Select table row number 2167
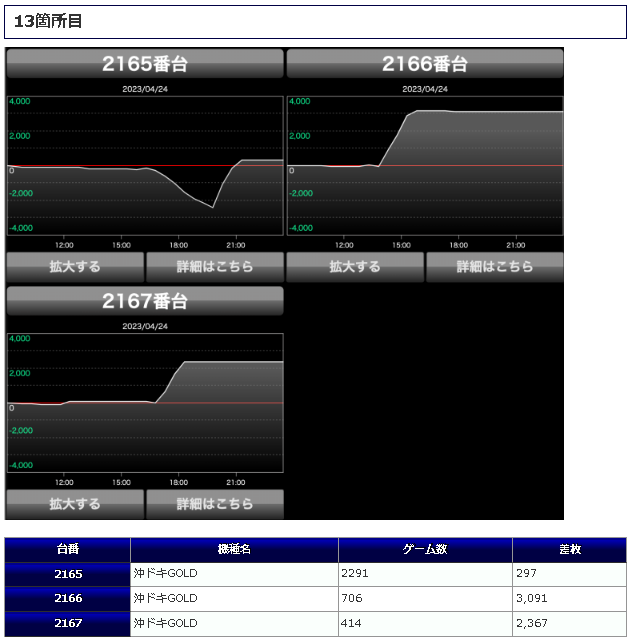Viewport: 630px width, 641px height. pos(67,623)
